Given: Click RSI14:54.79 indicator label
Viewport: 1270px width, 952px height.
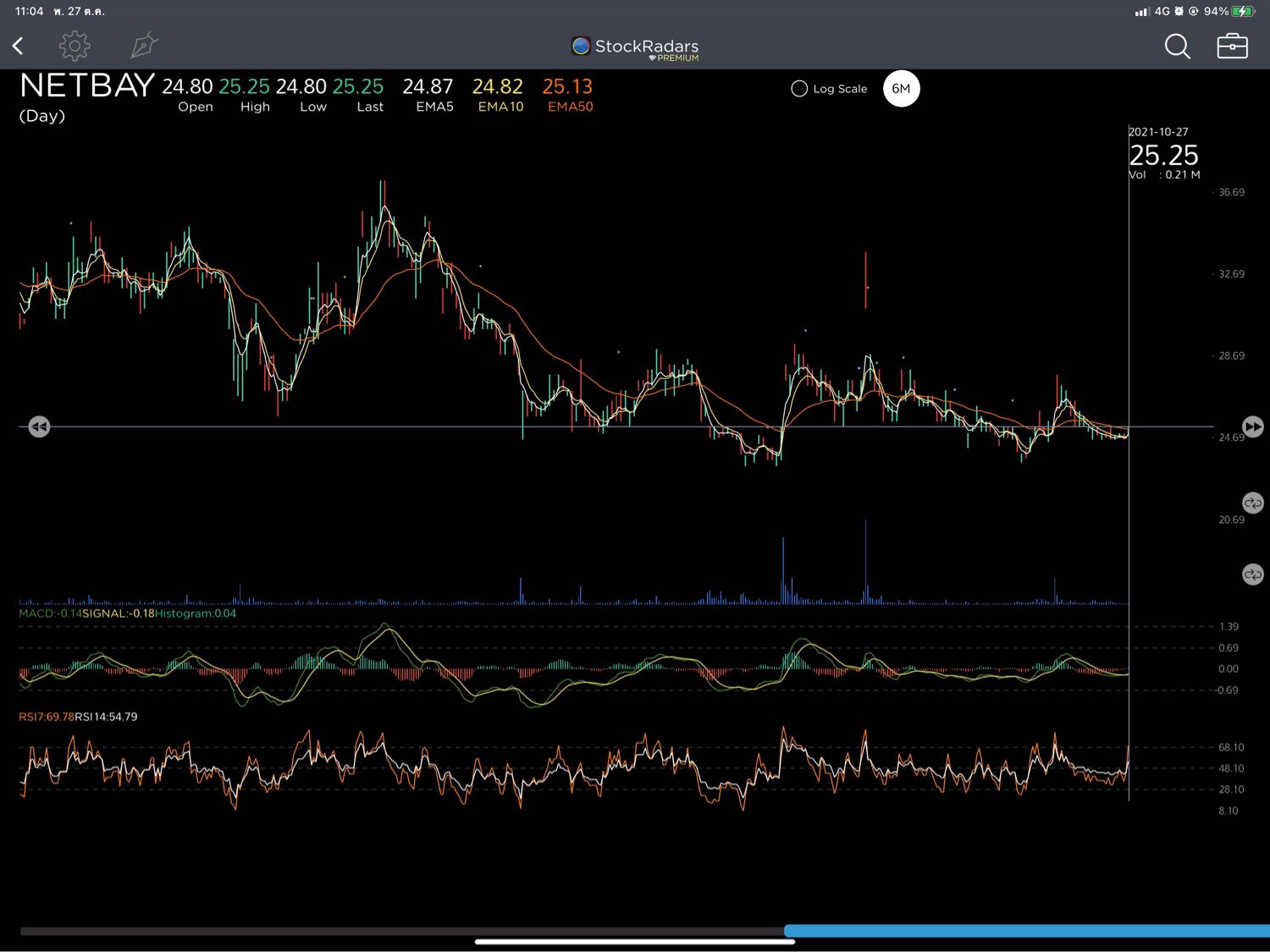Looking at the screenshot, I should point(106,717).
